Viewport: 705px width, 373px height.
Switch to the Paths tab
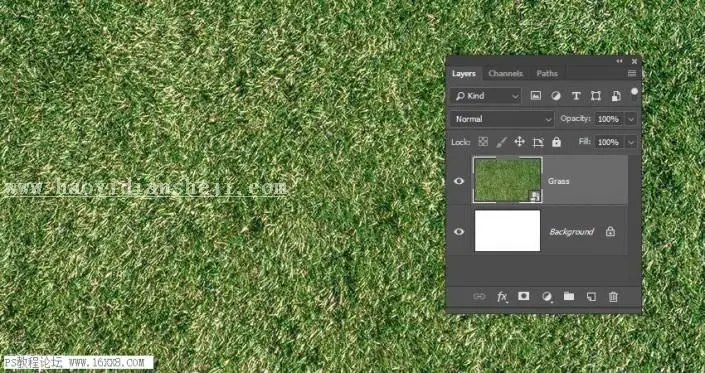pyautogui.click(x=547, y=73)
